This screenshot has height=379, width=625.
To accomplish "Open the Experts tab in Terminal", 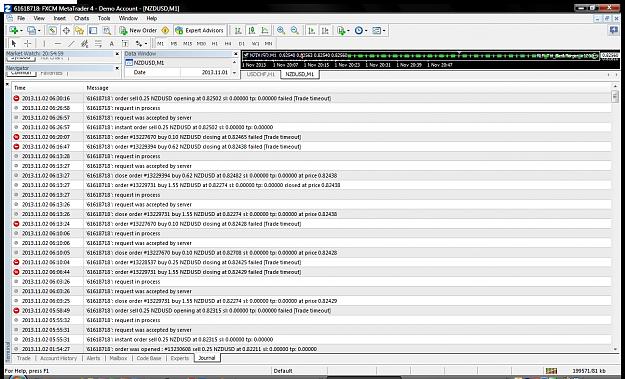I will [x=180, y=358].
